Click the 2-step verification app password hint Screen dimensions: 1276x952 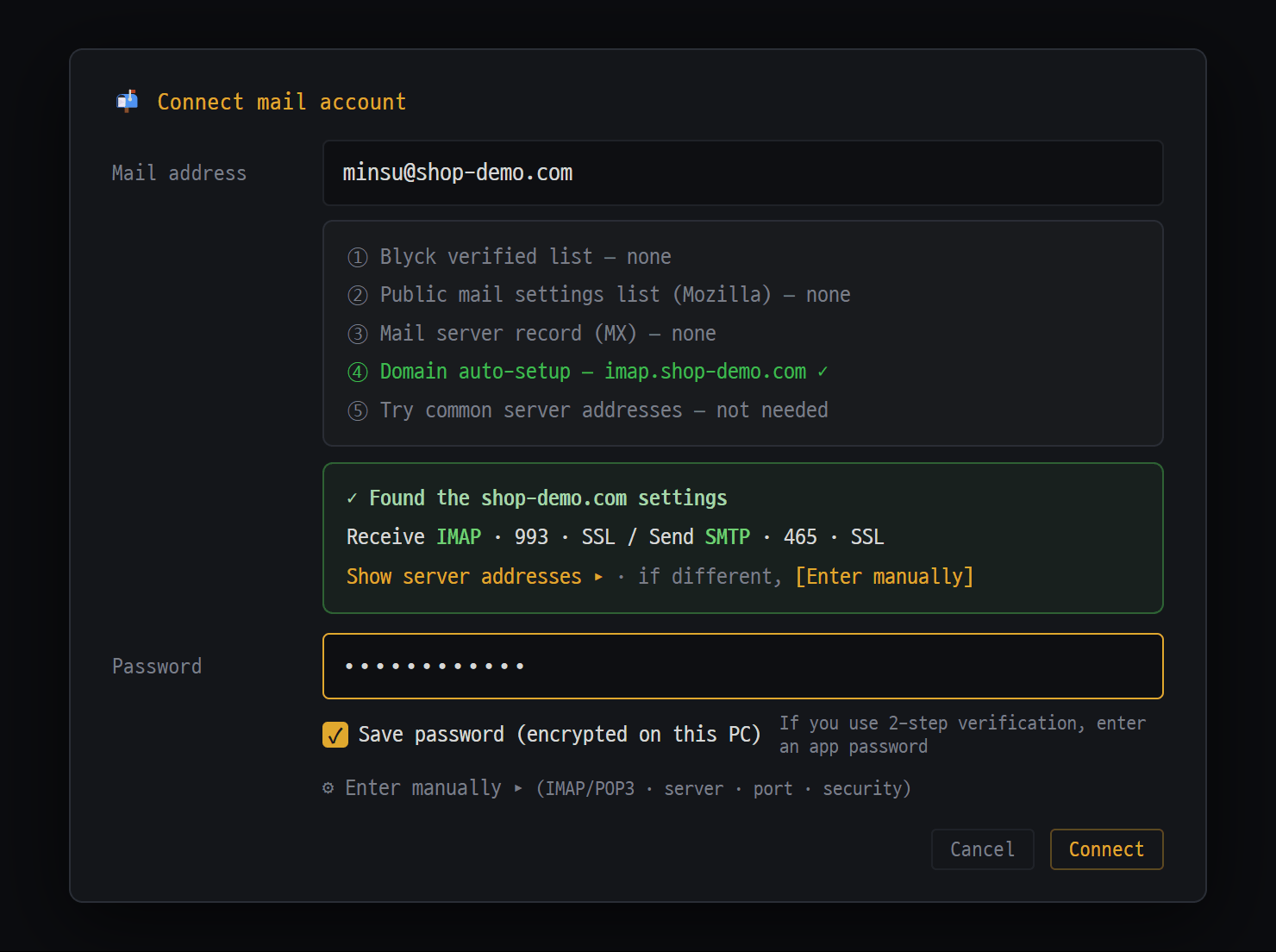click(x=963, y=735)
